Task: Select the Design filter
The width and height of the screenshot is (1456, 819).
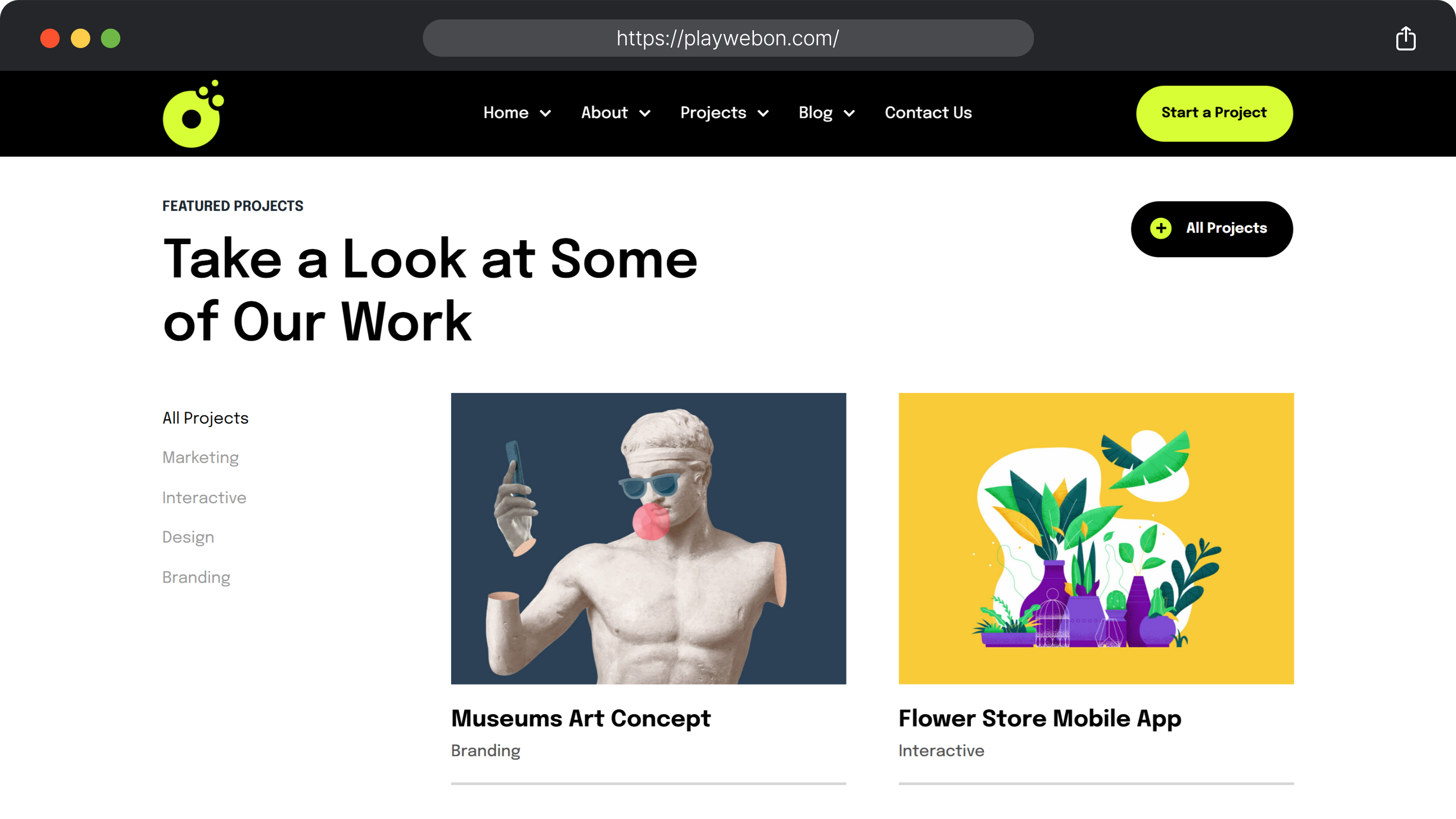Action: 188,537
